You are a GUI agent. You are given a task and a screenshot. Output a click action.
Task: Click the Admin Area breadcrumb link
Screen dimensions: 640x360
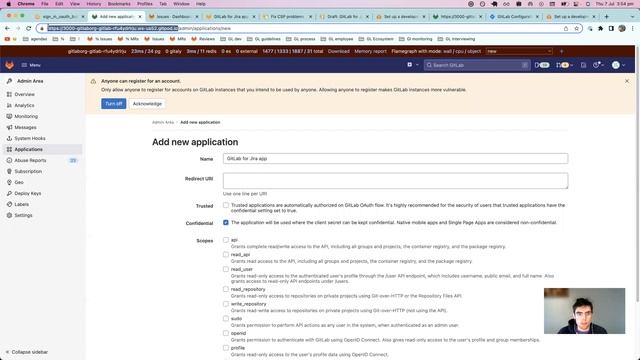163,122
